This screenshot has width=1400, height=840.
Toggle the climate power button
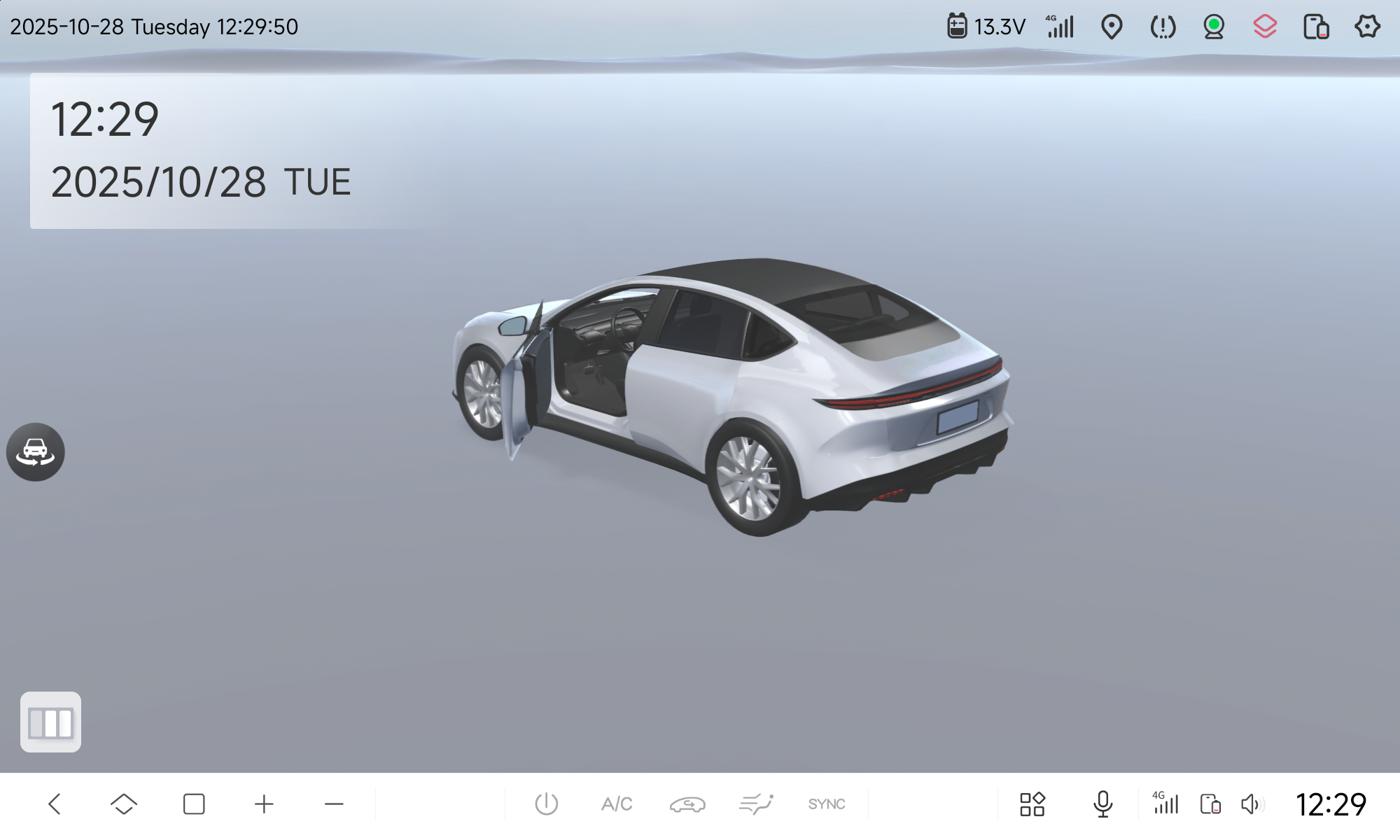point(546,804)
